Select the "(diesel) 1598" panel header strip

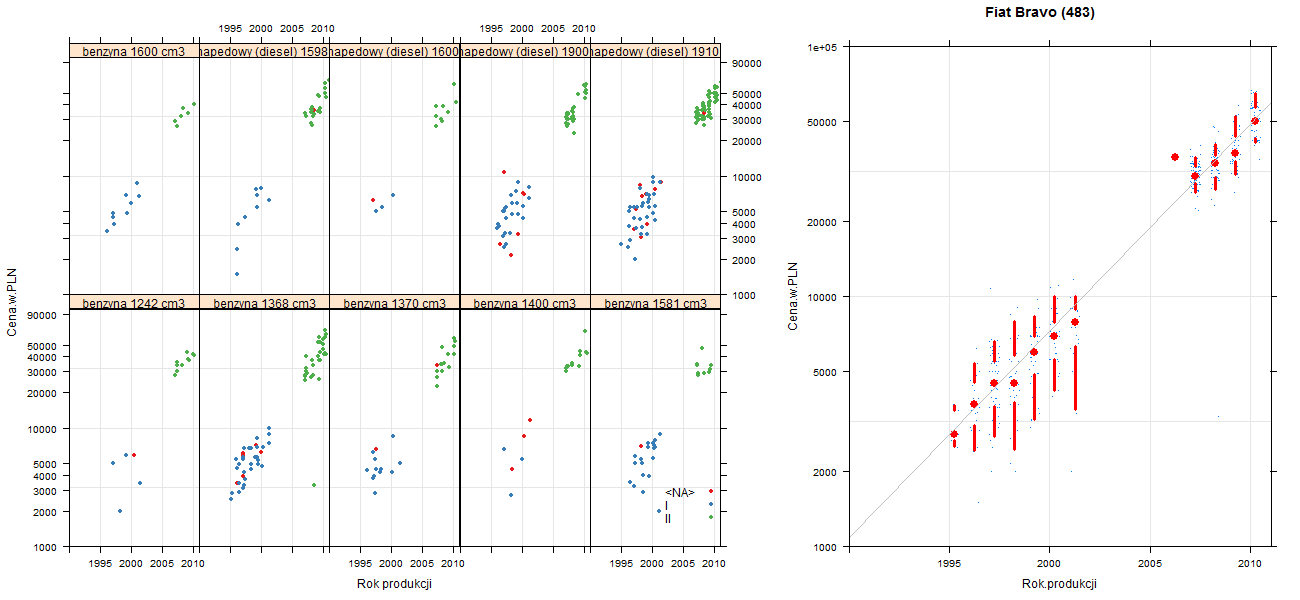tap(264, 51)
